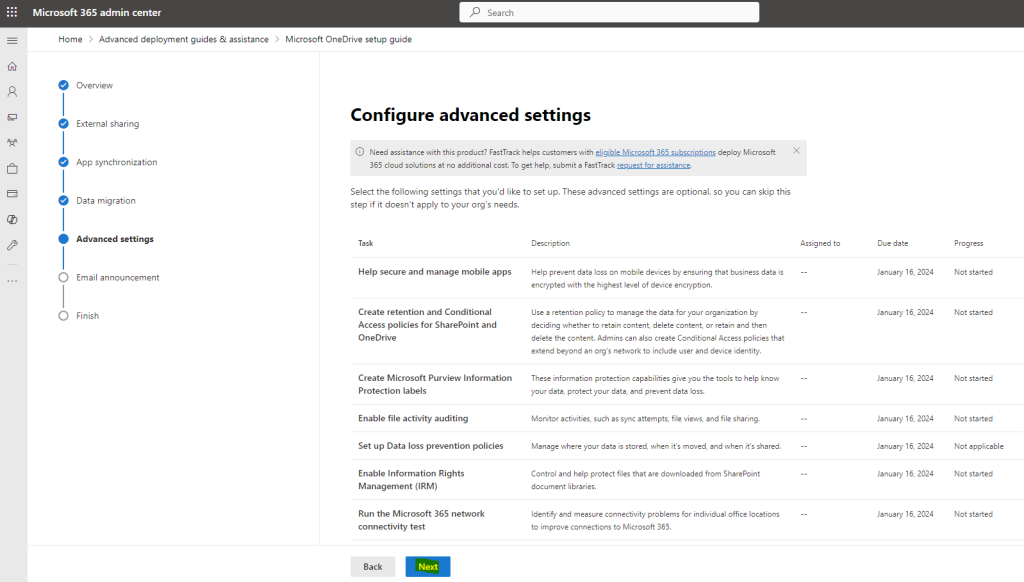This screenshot has width=1024, height=582.
Task: Click search magnifier icon
Action: click(x=475, y=12)
